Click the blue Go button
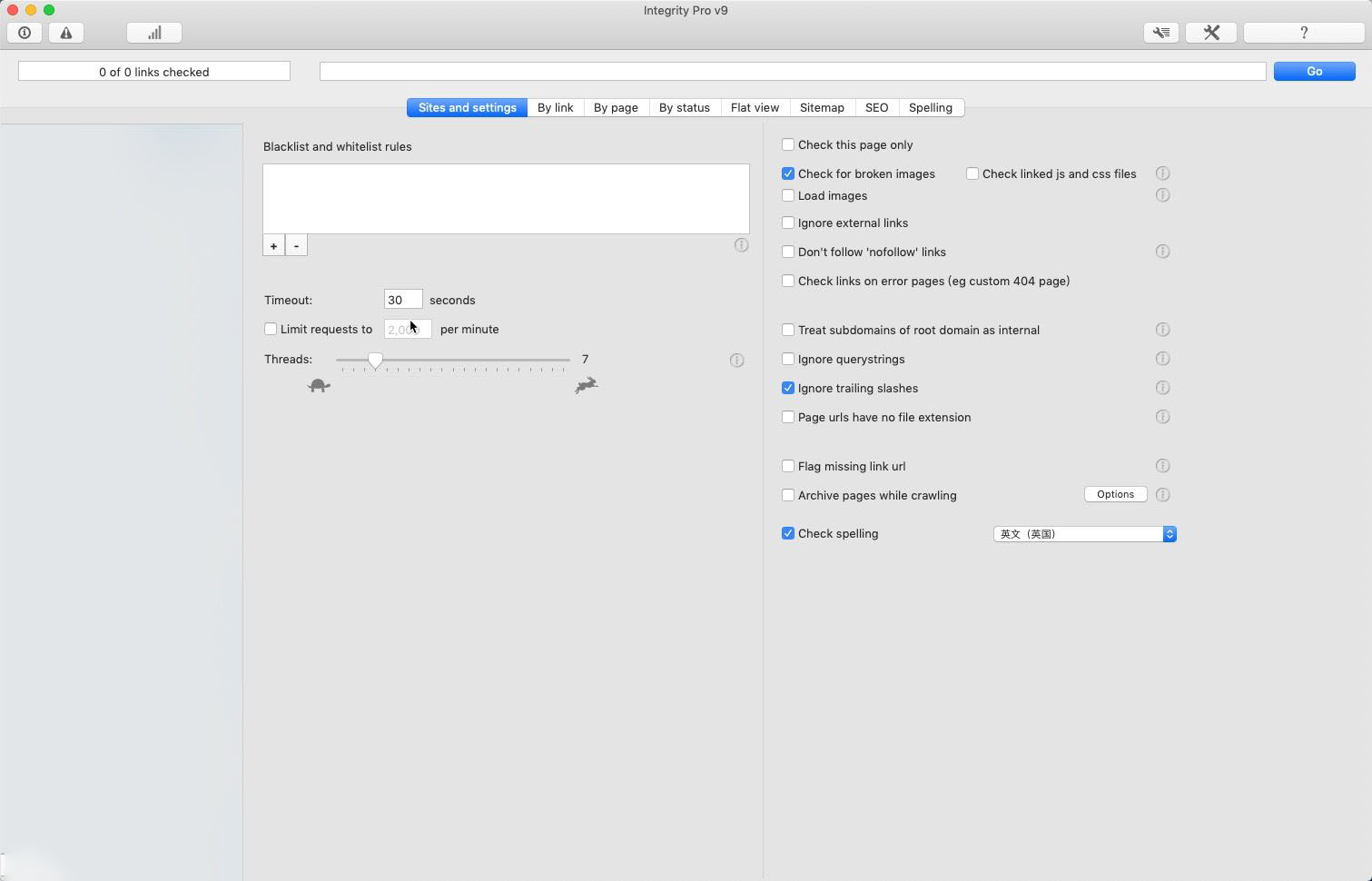The width and height of the screenshot is (1372, 881). pos(1314,71)
